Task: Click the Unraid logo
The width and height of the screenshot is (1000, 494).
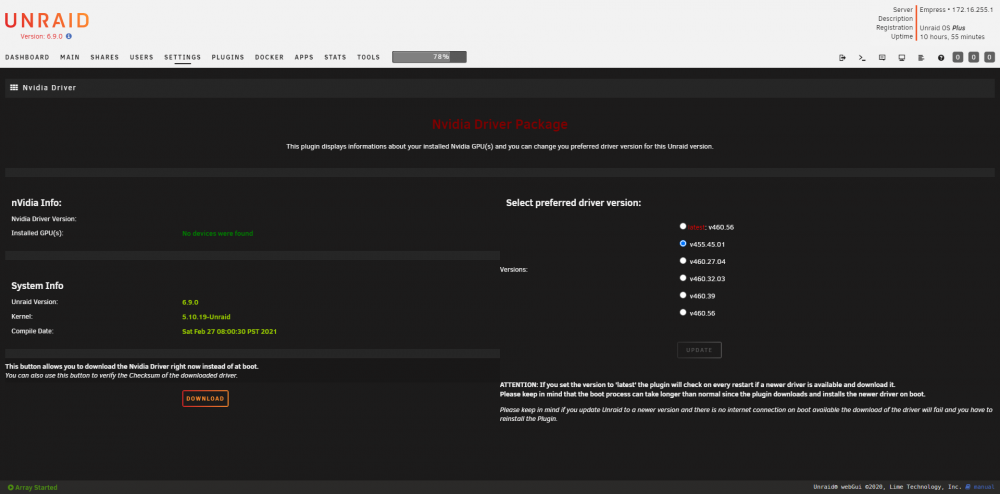Action: [47, 20]
